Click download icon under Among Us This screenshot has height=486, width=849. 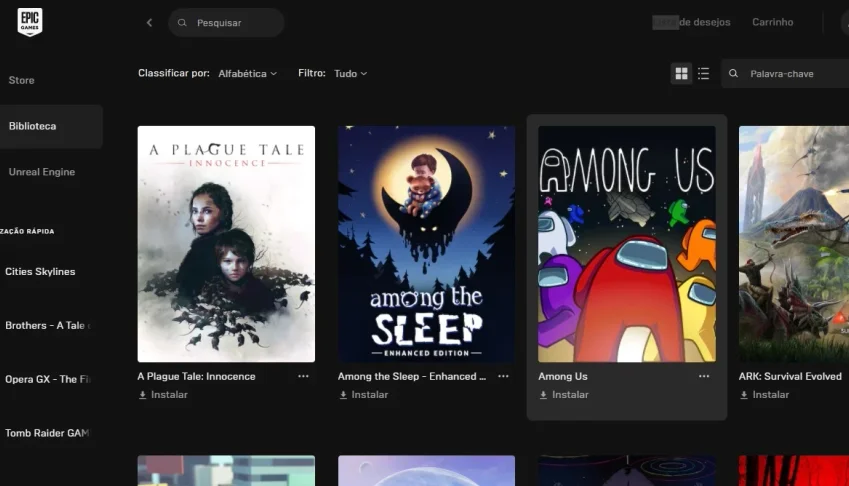pyautogui.click(x=544, y=395)
